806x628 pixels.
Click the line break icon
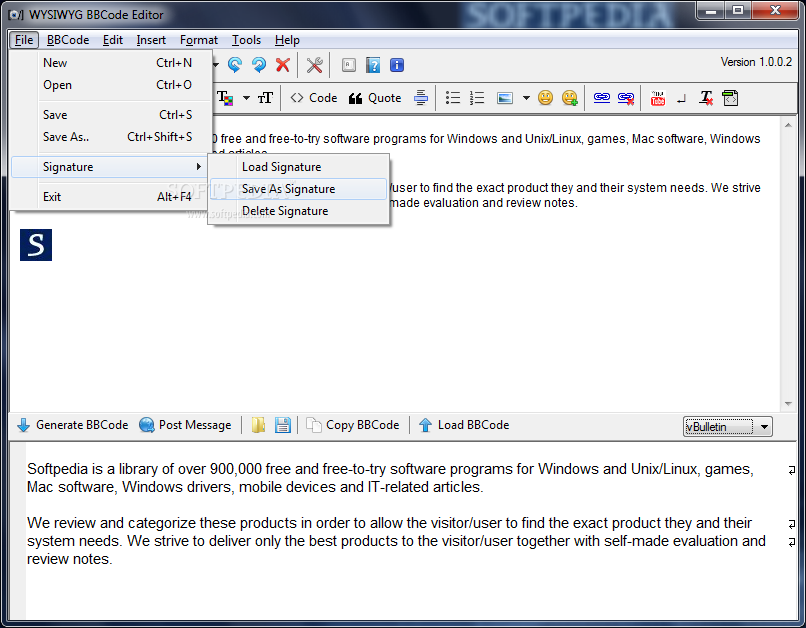pos(682,99)
